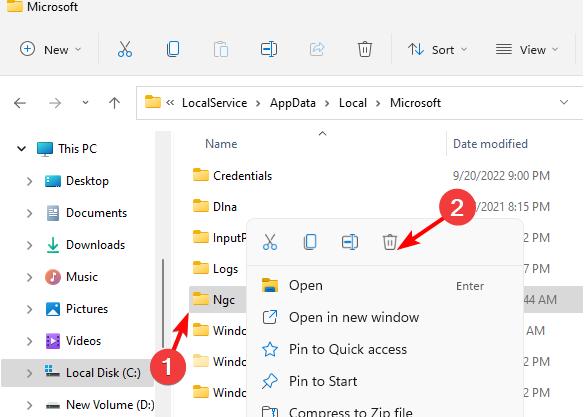
Task: Go forward with the right arrow
Action: pyautogui.click(x=55, y=103)
